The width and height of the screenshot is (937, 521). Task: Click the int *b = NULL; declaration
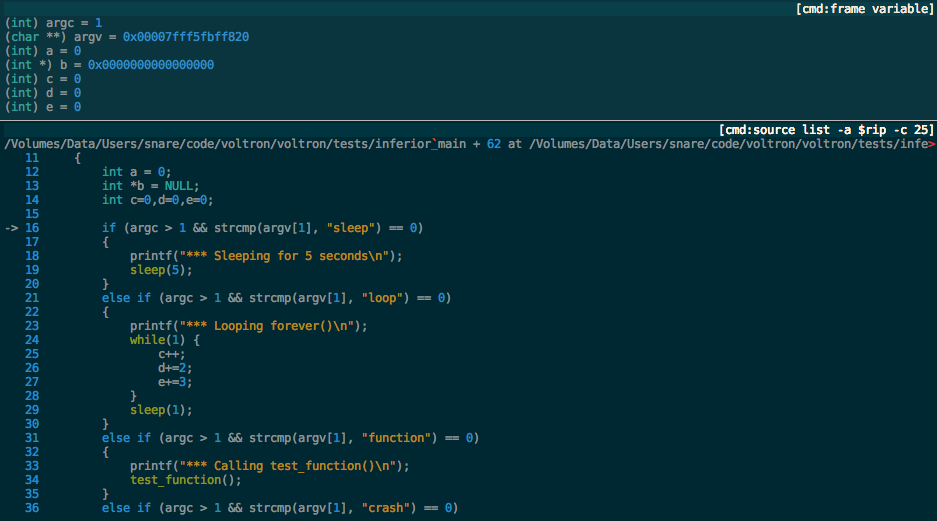point(151,186)
